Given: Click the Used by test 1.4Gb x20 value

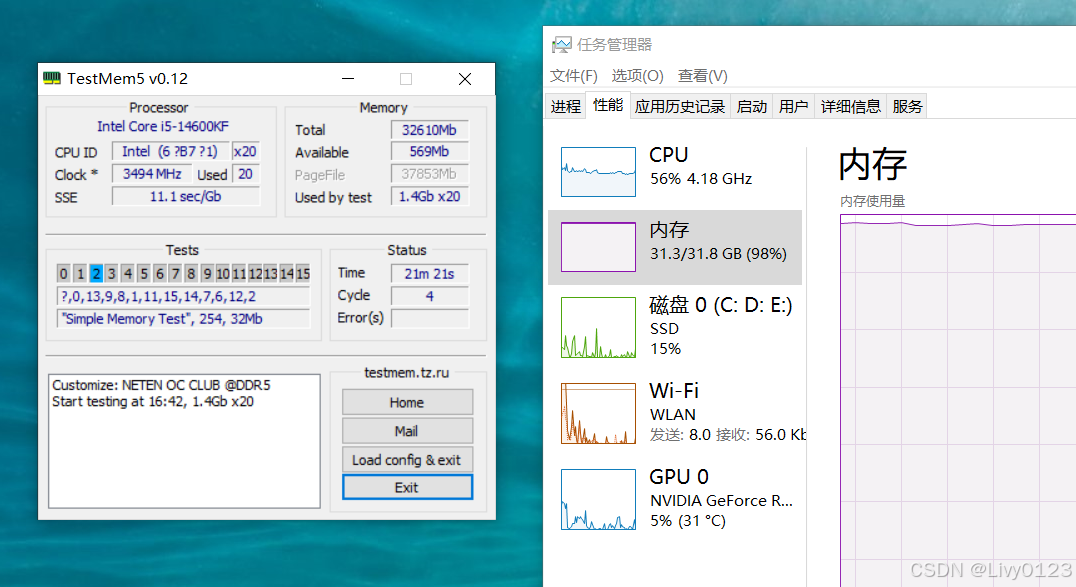Looking at the screenshot, I should click(x=429, y=196).
